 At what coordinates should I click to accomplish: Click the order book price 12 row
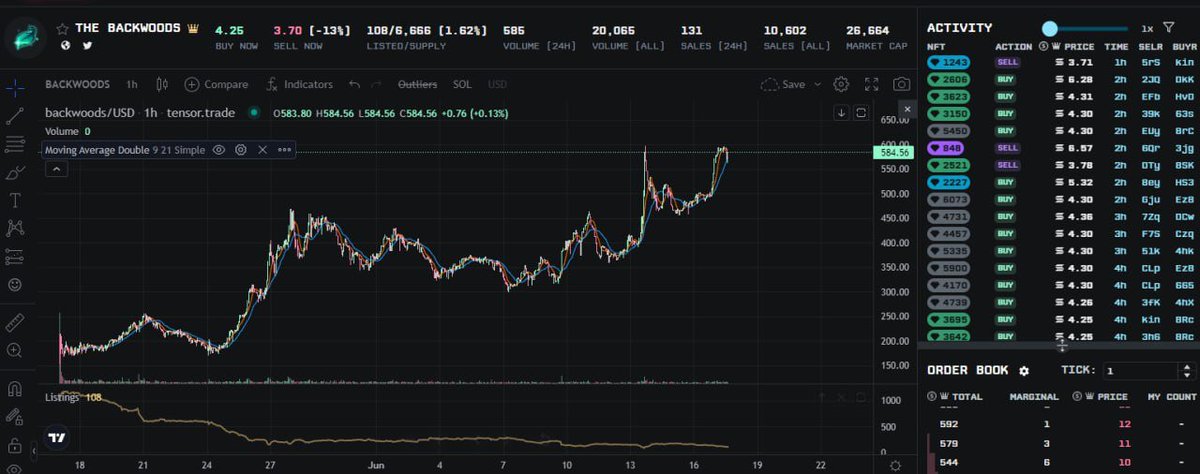pos(1060,424)
